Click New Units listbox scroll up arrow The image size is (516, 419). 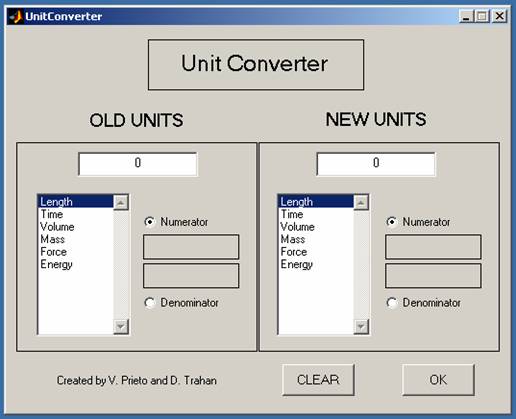[x=361, y=202]
